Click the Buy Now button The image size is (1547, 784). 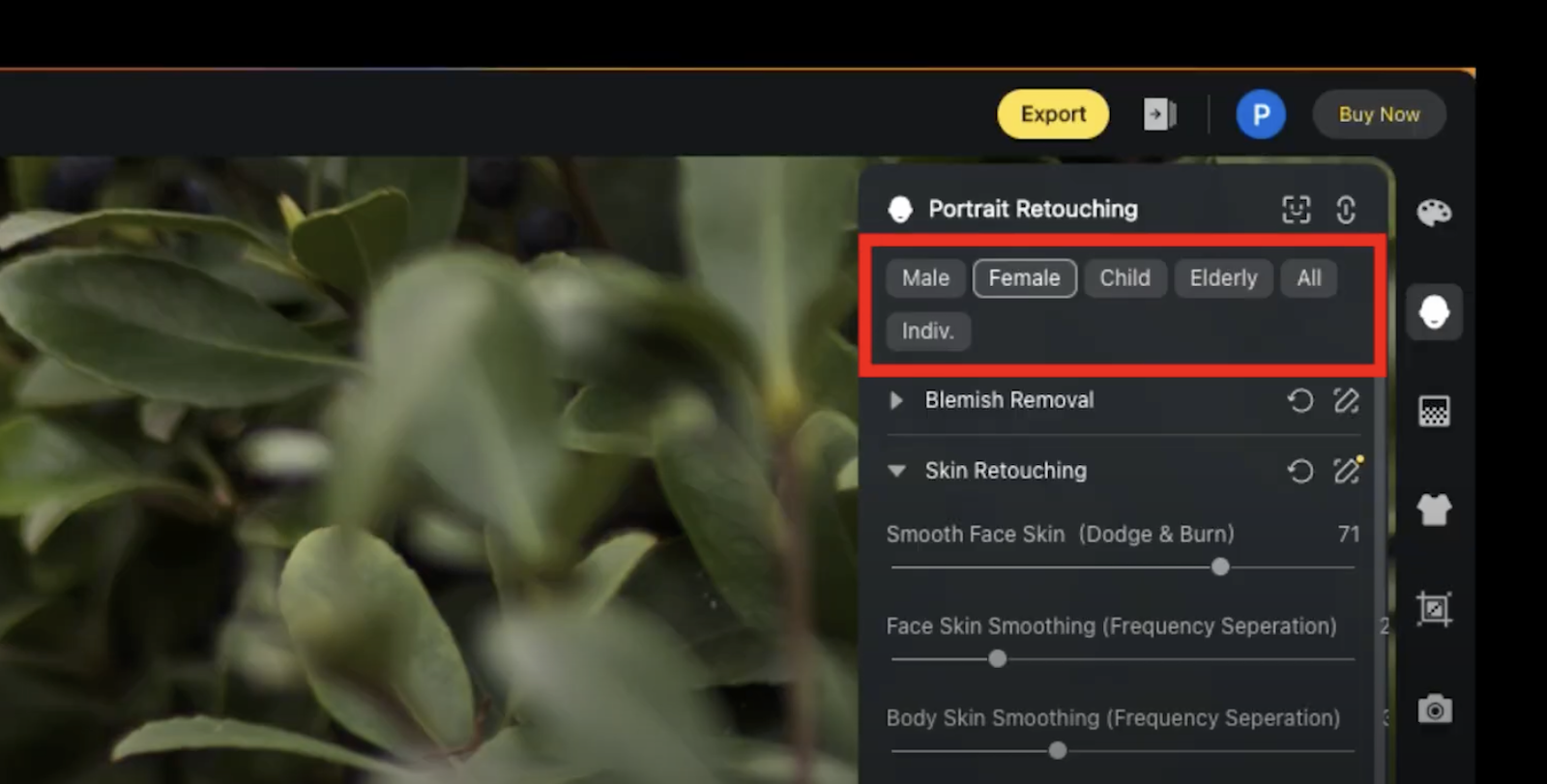1379,114
